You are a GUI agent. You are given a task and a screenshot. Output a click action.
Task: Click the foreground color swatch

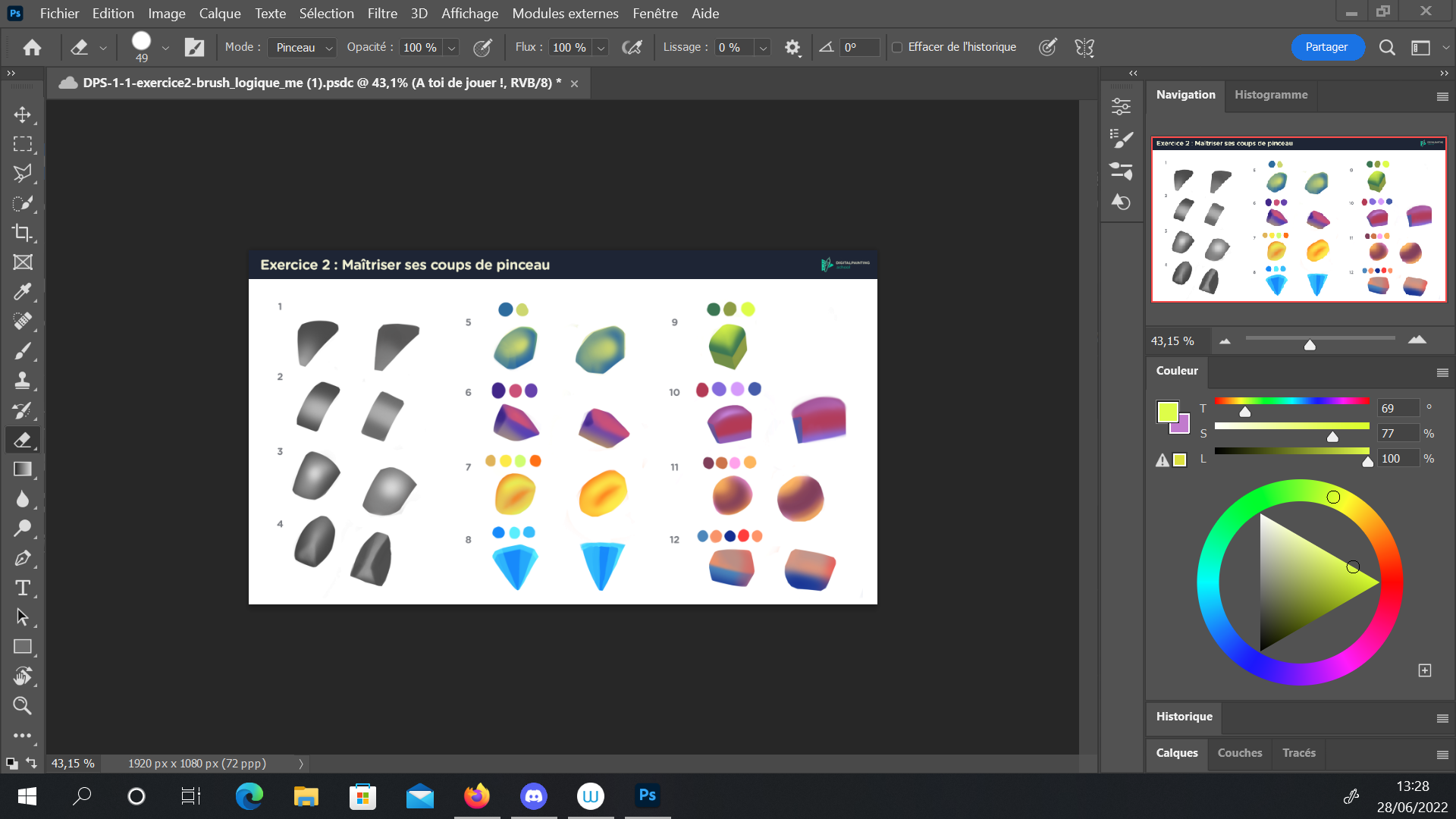pyautogui.click(x=1167, y=411)
